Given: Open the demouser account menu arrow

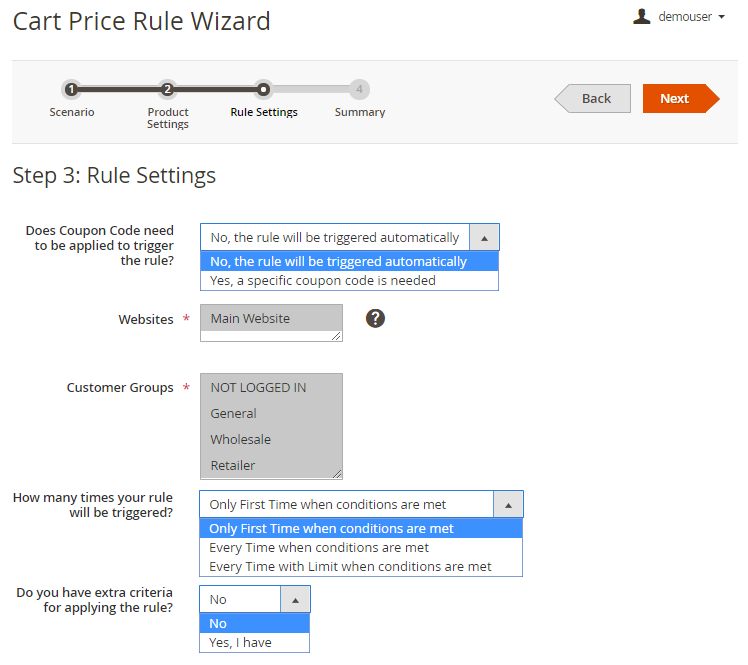Looking at the screenshot, I should tap(721, 17).
